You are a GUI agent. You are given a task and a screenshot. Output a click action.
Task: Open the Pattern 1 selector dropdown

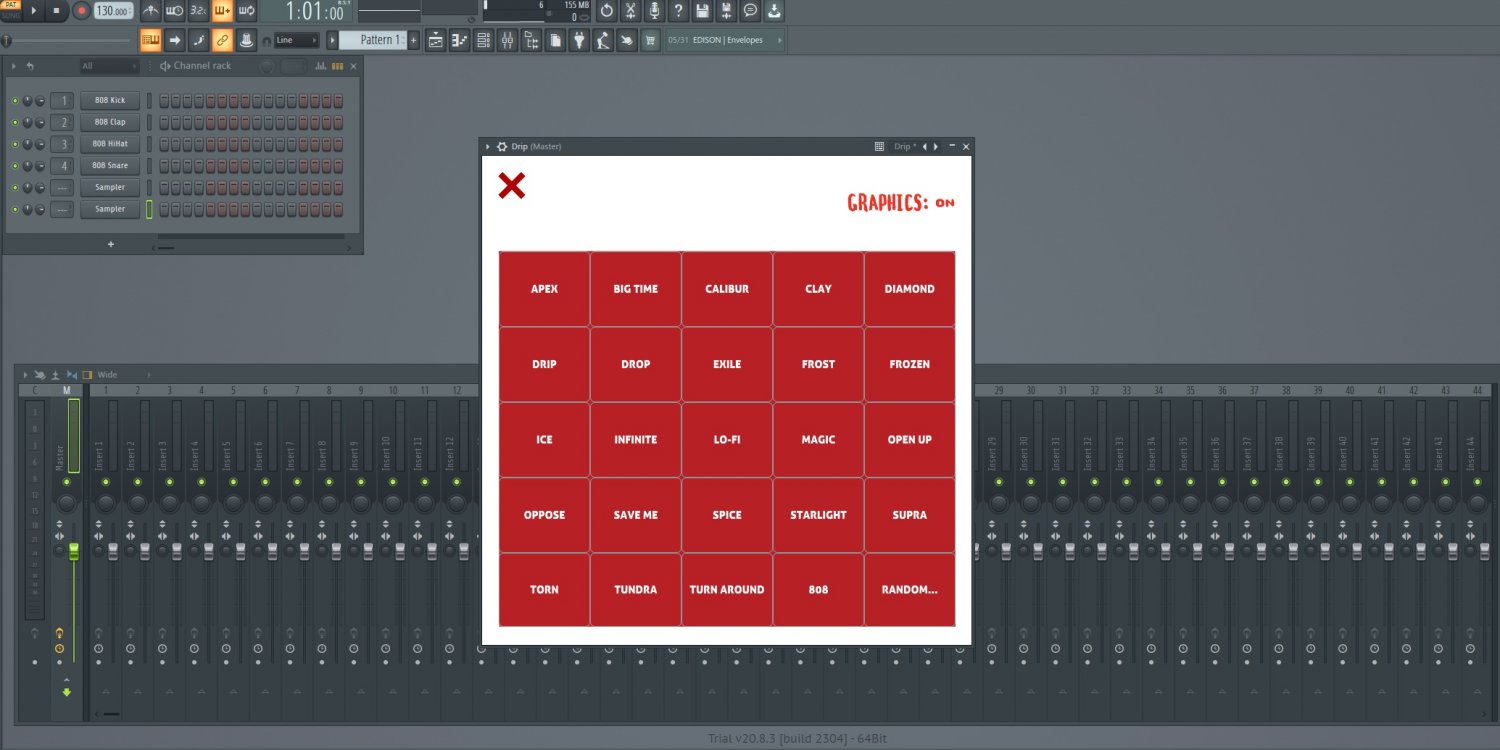(x=378, y=40)
